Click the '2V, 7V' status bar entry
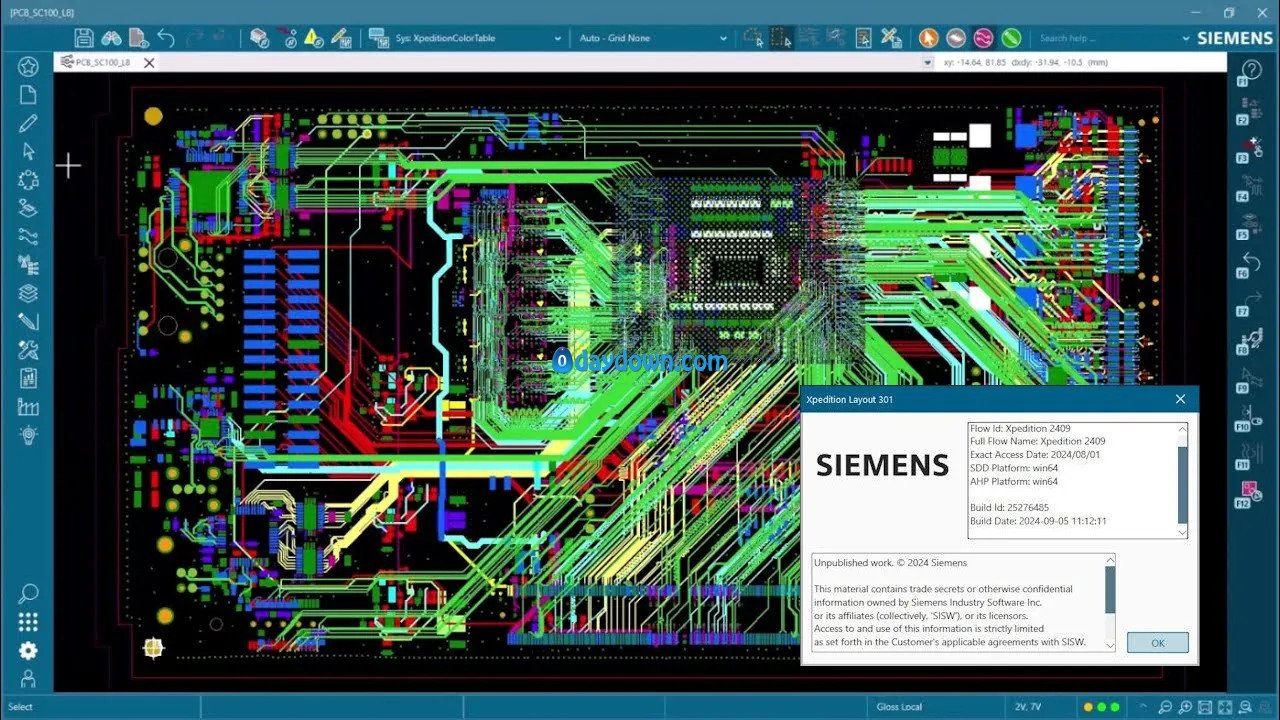This screenshot has width=1280, height=720. [x=1028, y=707]
